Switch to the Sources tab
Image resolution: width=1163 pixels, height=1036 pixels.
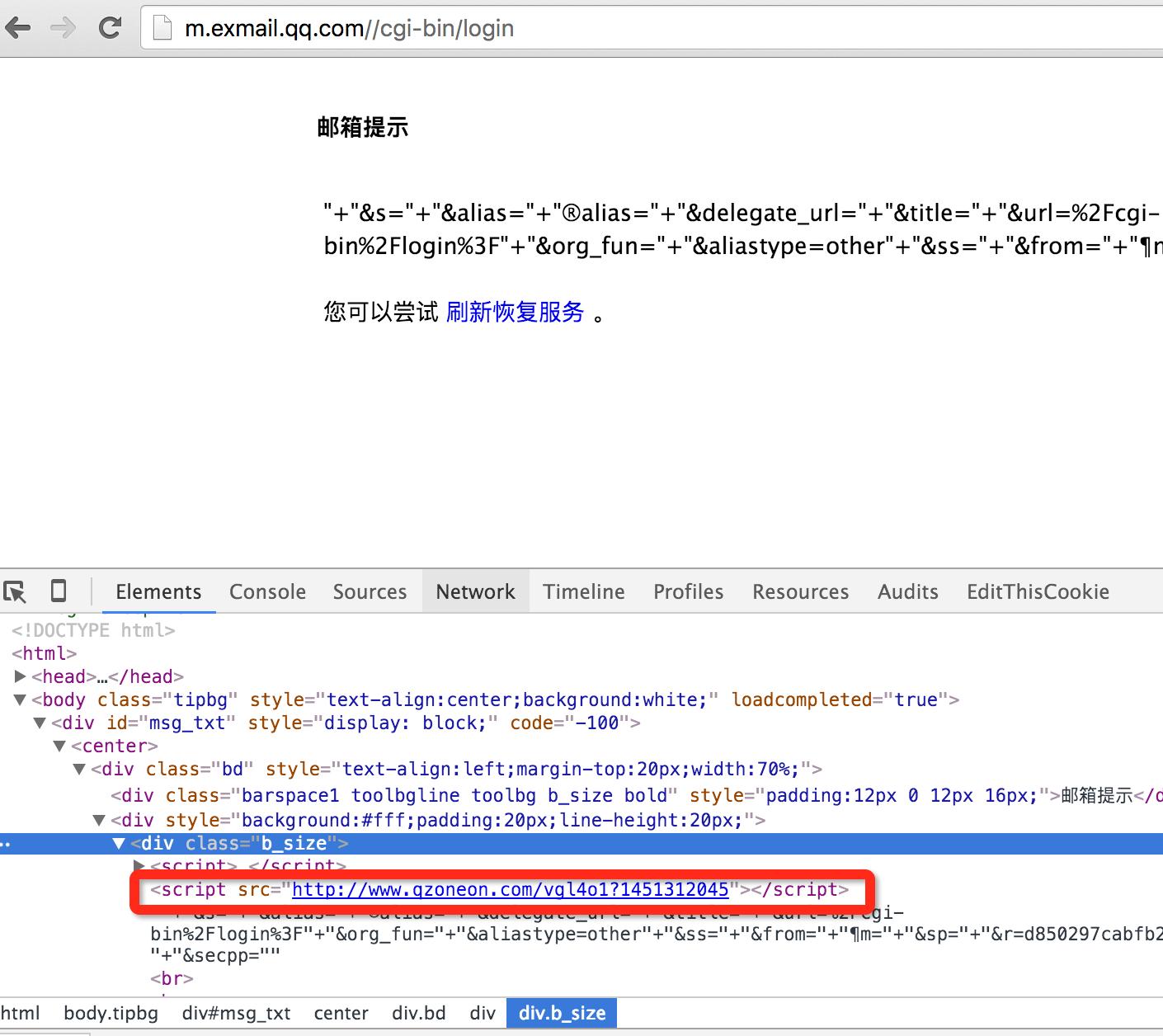pyautogui.click(x=370, y=591)
